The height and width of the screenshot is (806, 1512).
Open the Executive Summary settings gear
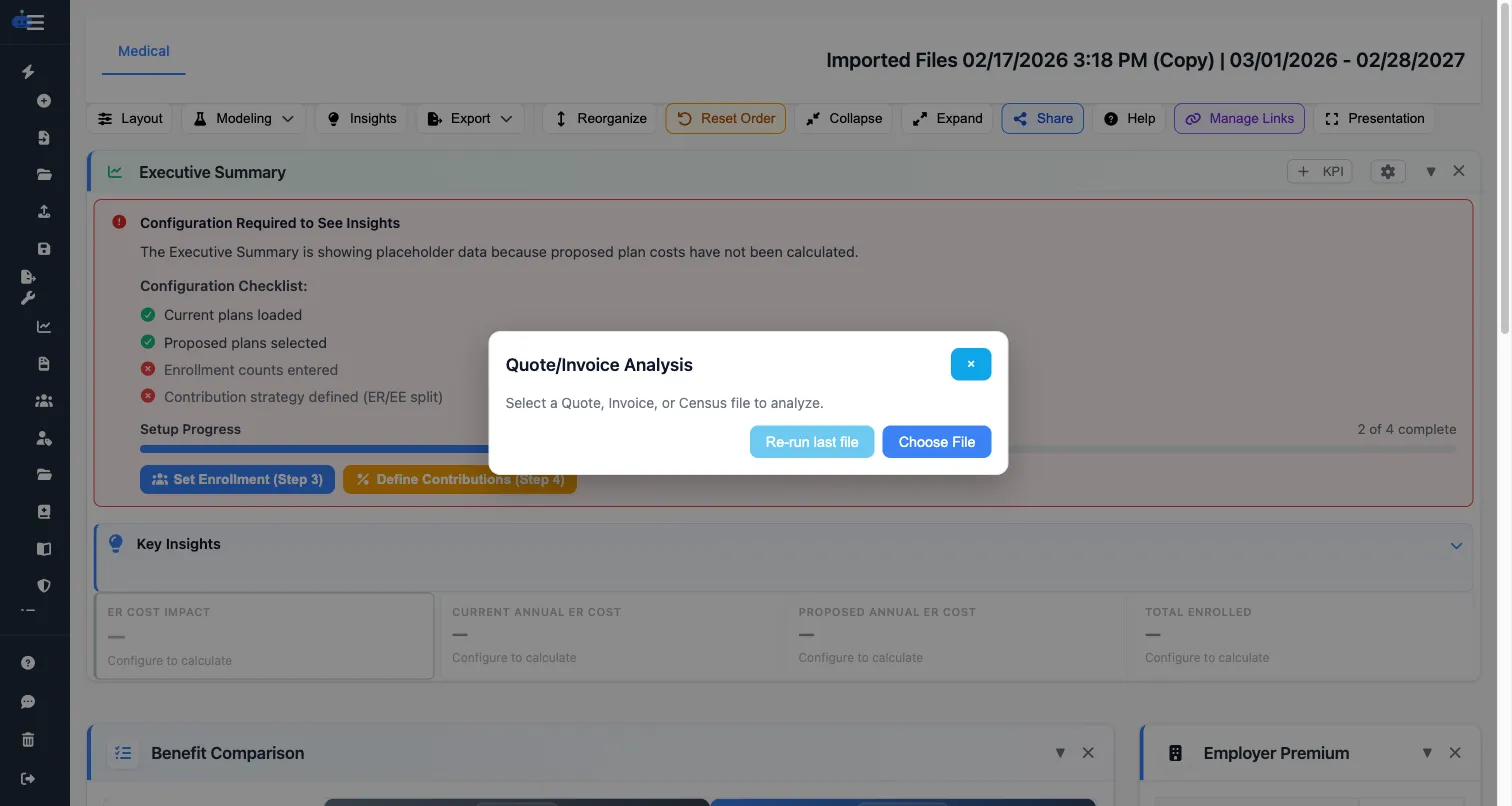(1388, 171)
